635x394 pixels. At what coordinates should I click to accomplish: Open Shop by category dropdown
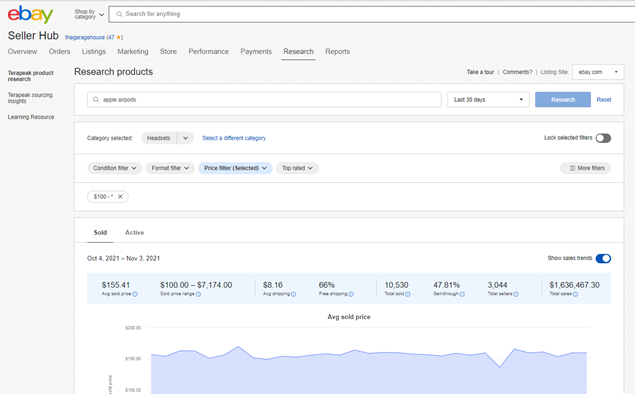tap(89, 14)
